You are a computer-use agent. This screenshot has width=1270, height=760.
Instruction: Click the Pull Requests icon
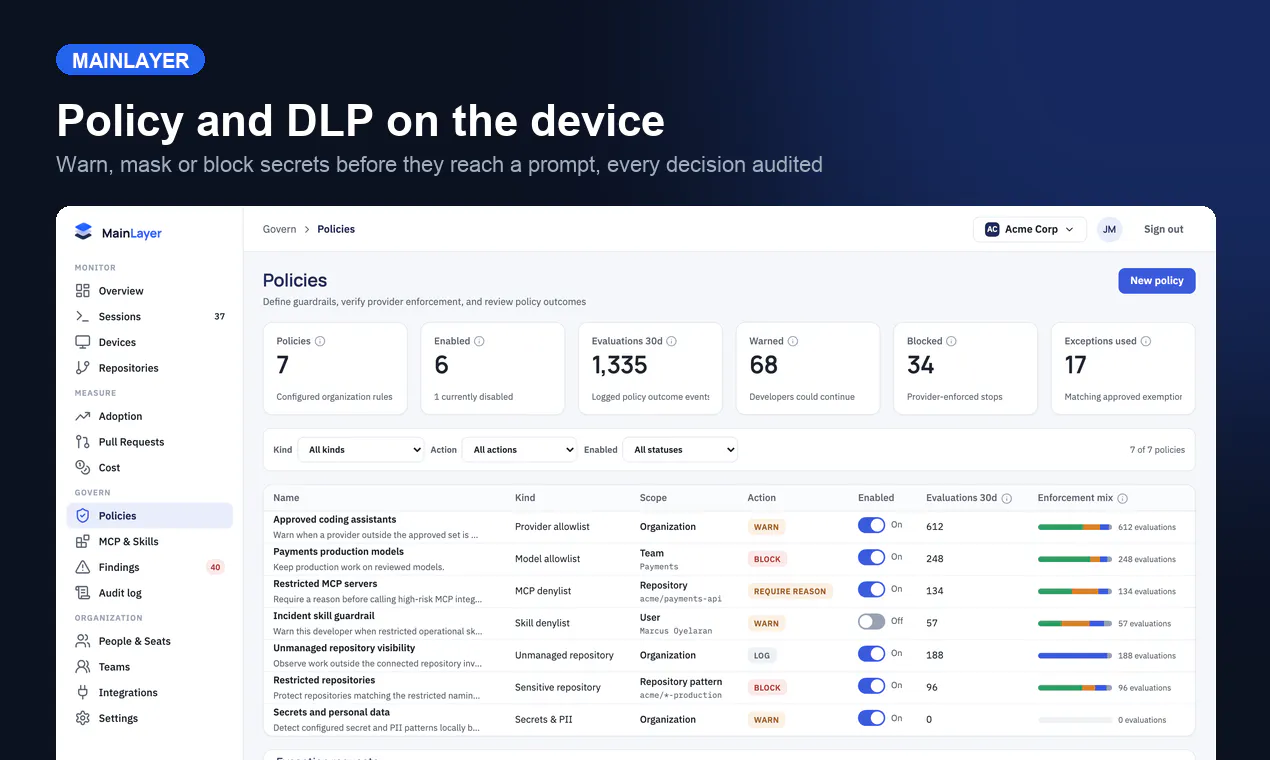coord(83,442)
